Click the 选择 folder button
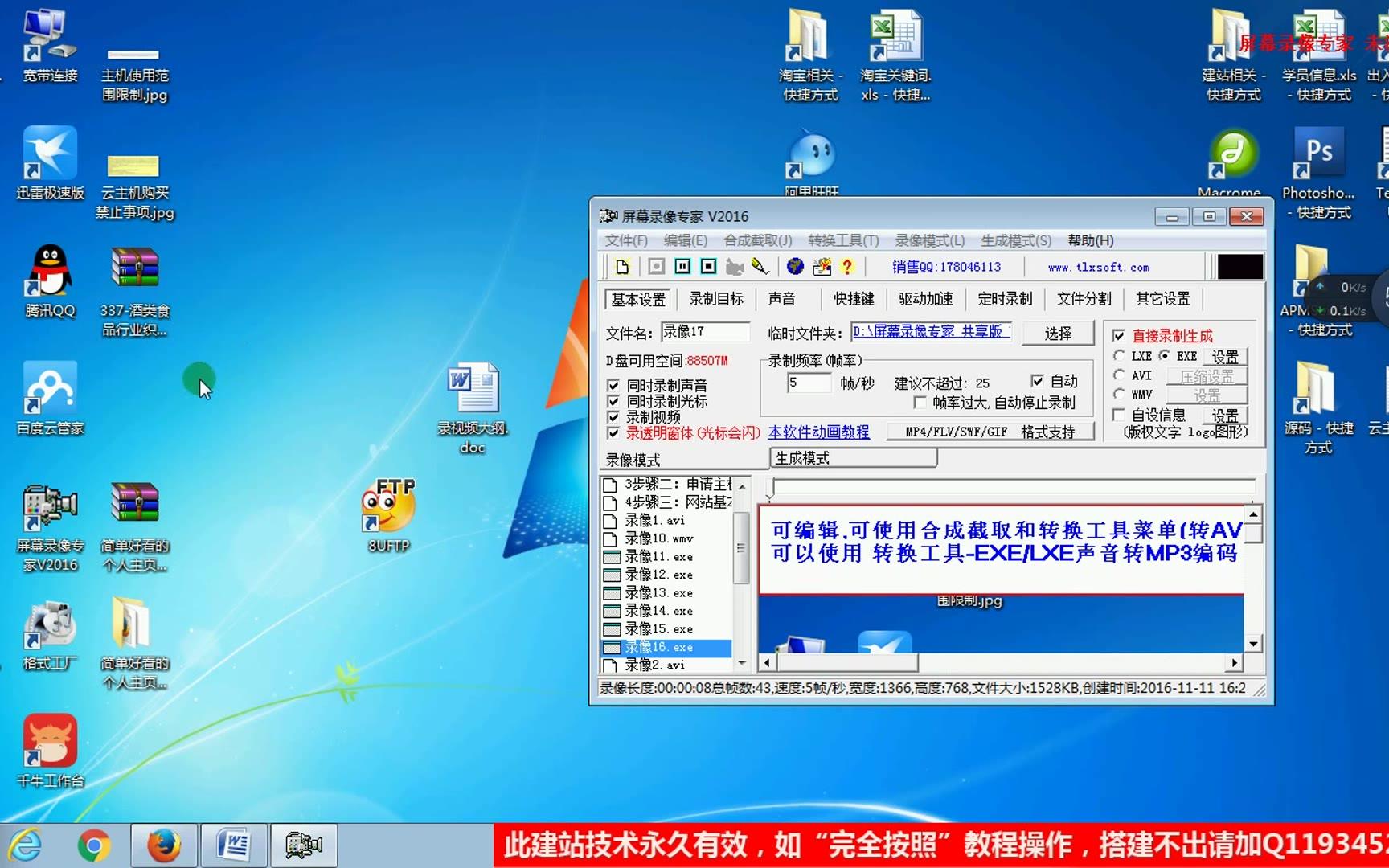The width and height of the screenshot is (1389, 868). (1058, 334)
